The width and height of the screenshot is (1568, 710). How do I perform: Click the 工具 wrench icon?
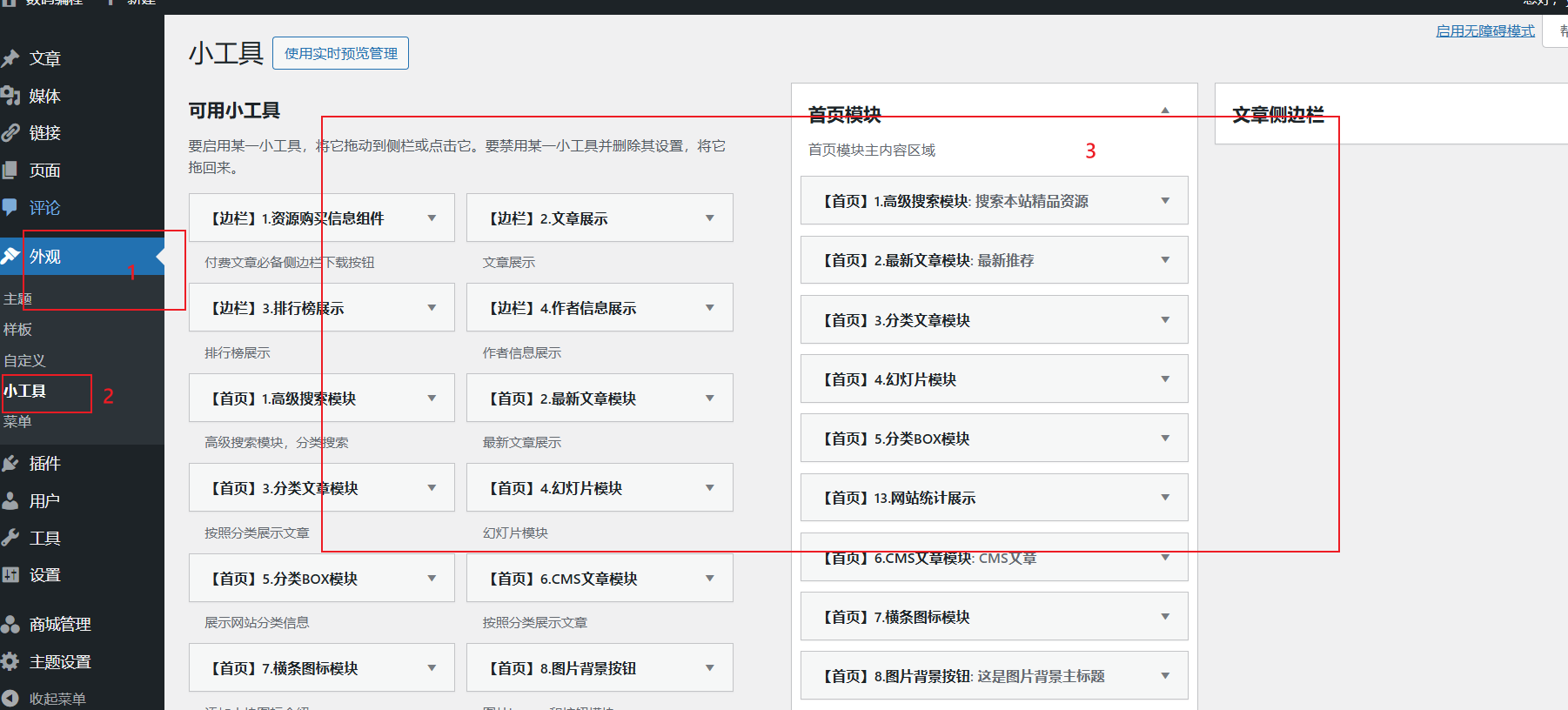click(x=10, y=538)
